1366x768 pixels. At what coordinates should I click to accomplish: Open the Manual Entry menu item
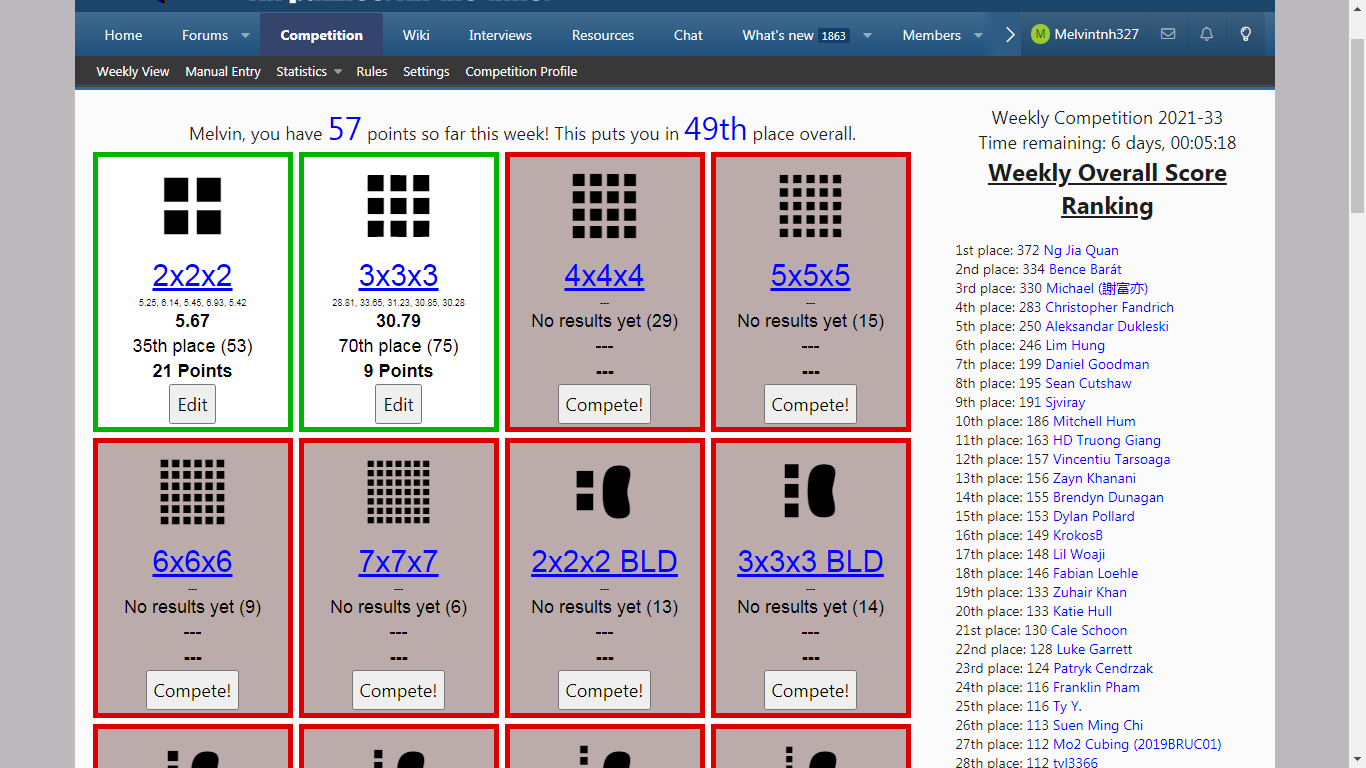pos(223,72)
